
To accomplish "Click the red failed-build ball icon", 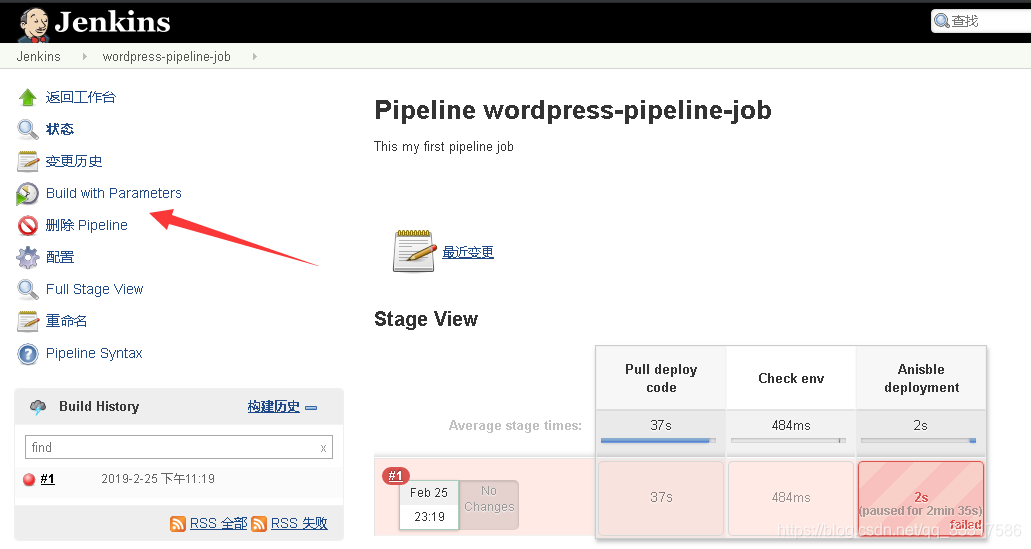I will (x=29, y=479).
